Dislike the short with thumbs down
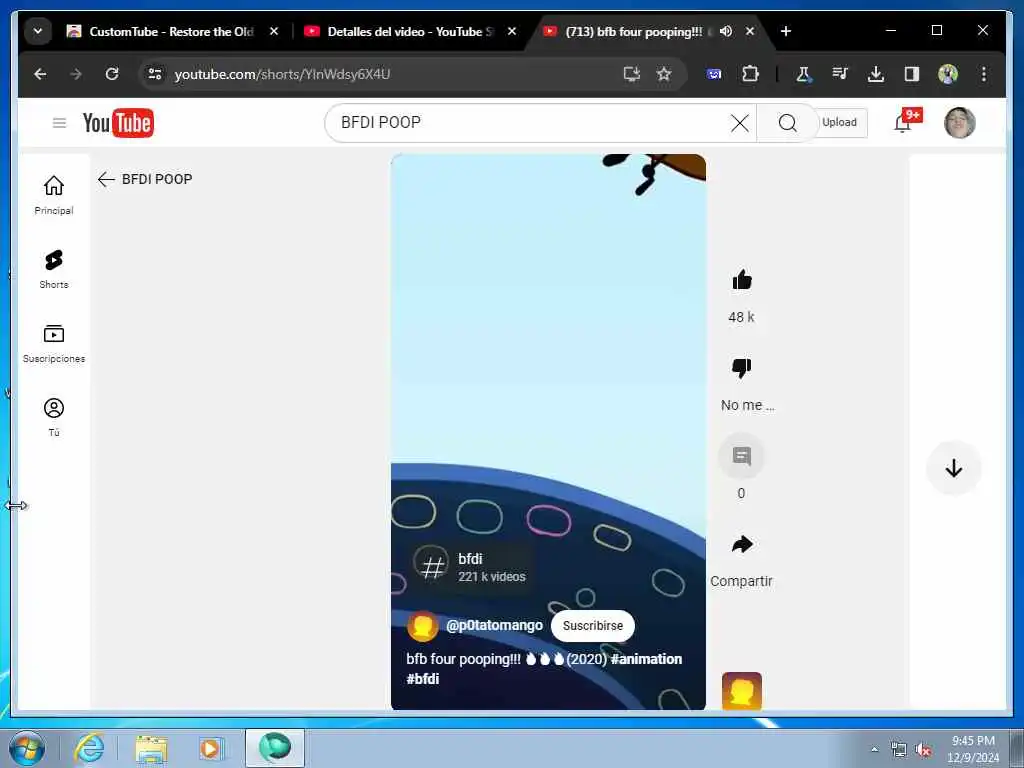The image size is (1024, 768). tap(741, 368)
